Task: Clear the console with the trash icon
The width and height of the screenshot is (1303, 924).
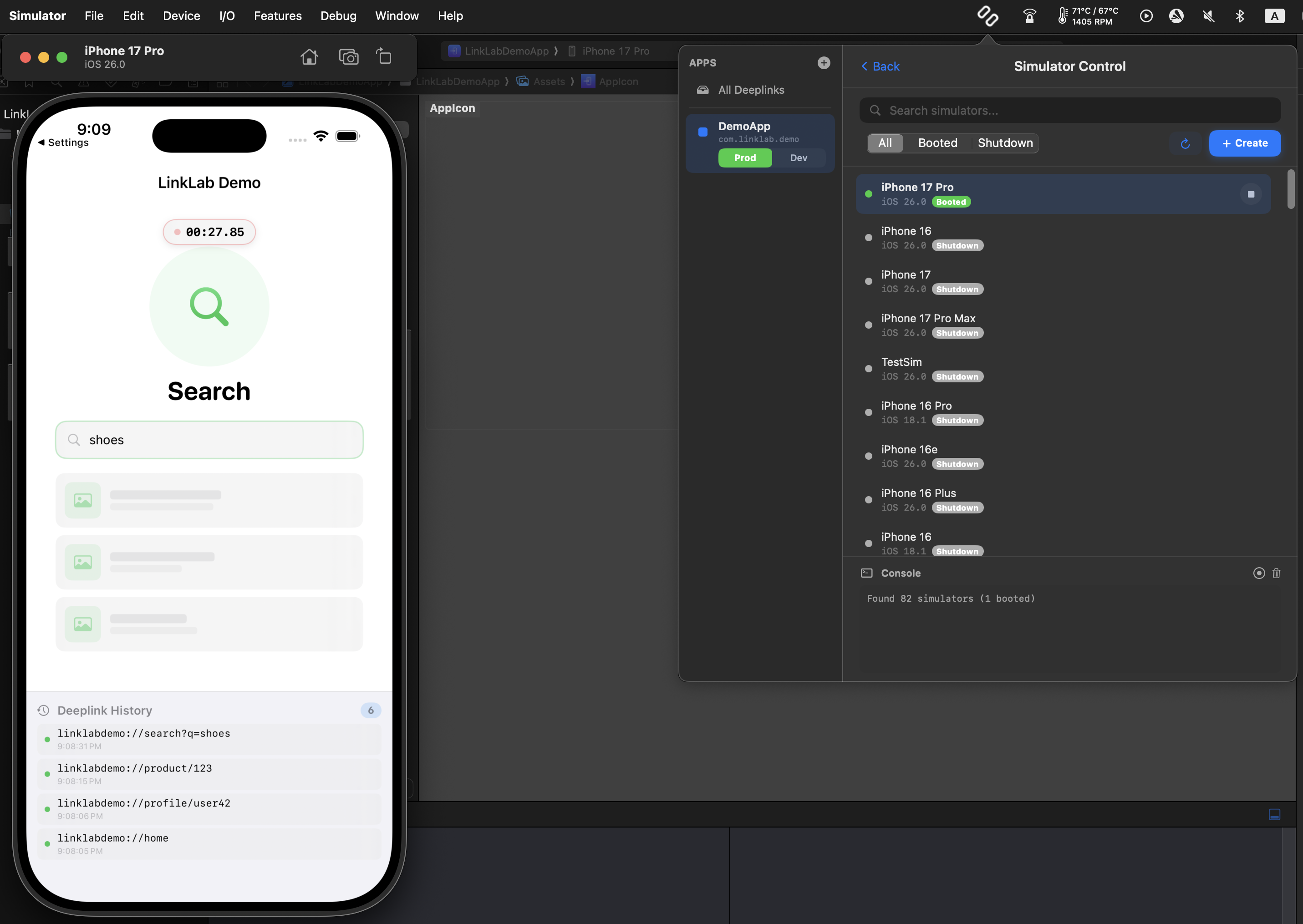Action: pos(1276,574)
